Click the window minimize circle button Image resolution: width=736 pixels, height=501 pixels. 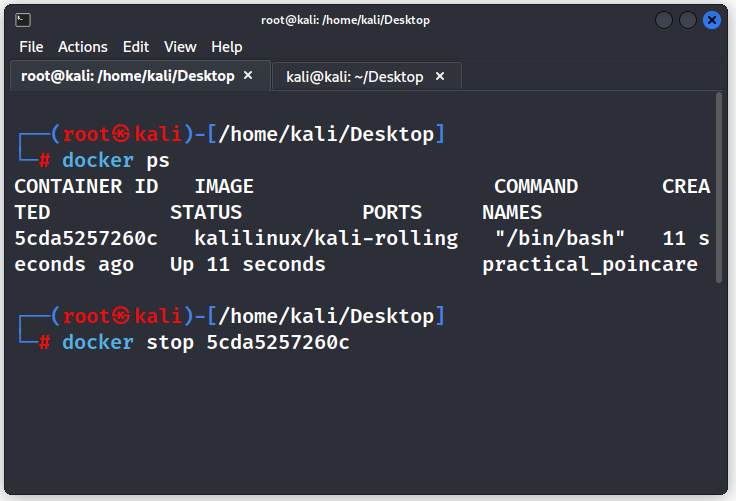click(x=664, y=20)
